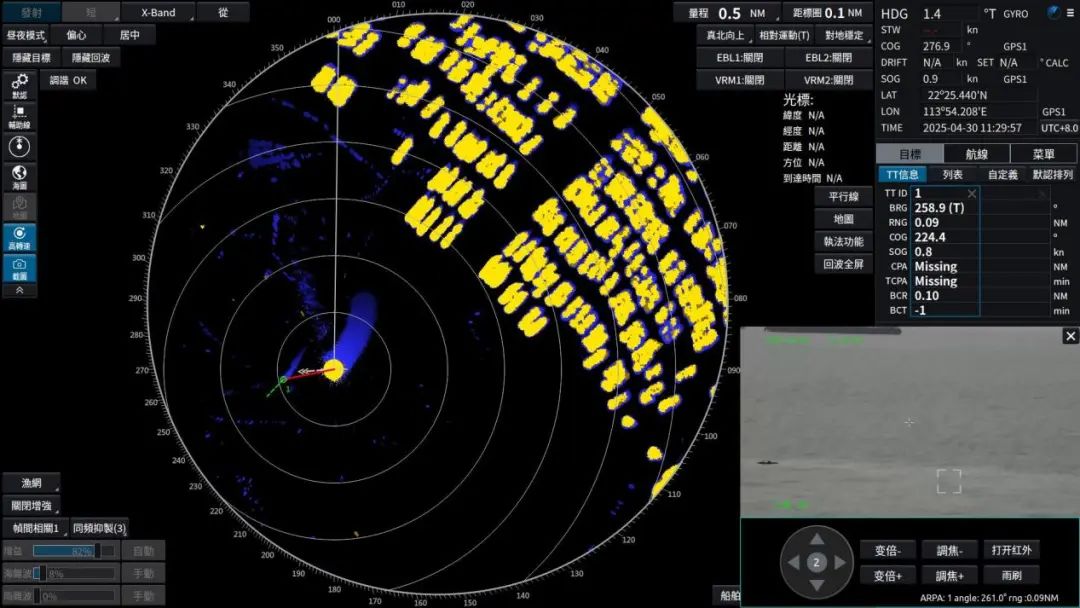Select the 列表 list sub-tab
Image resolution: width=1080 pixels, height=608 pixels.
coord(953,175)
